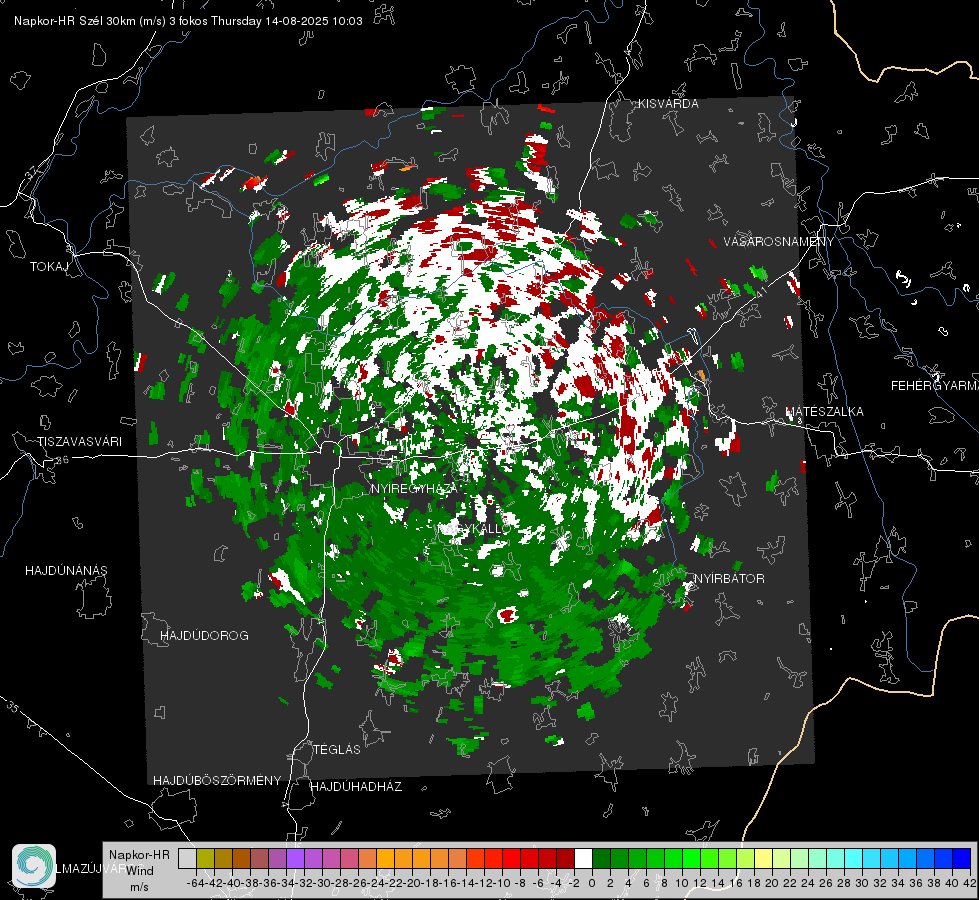The image size is (979, 900).
Task: Click the KISVÁRDA city label
Action: point(668,104)
